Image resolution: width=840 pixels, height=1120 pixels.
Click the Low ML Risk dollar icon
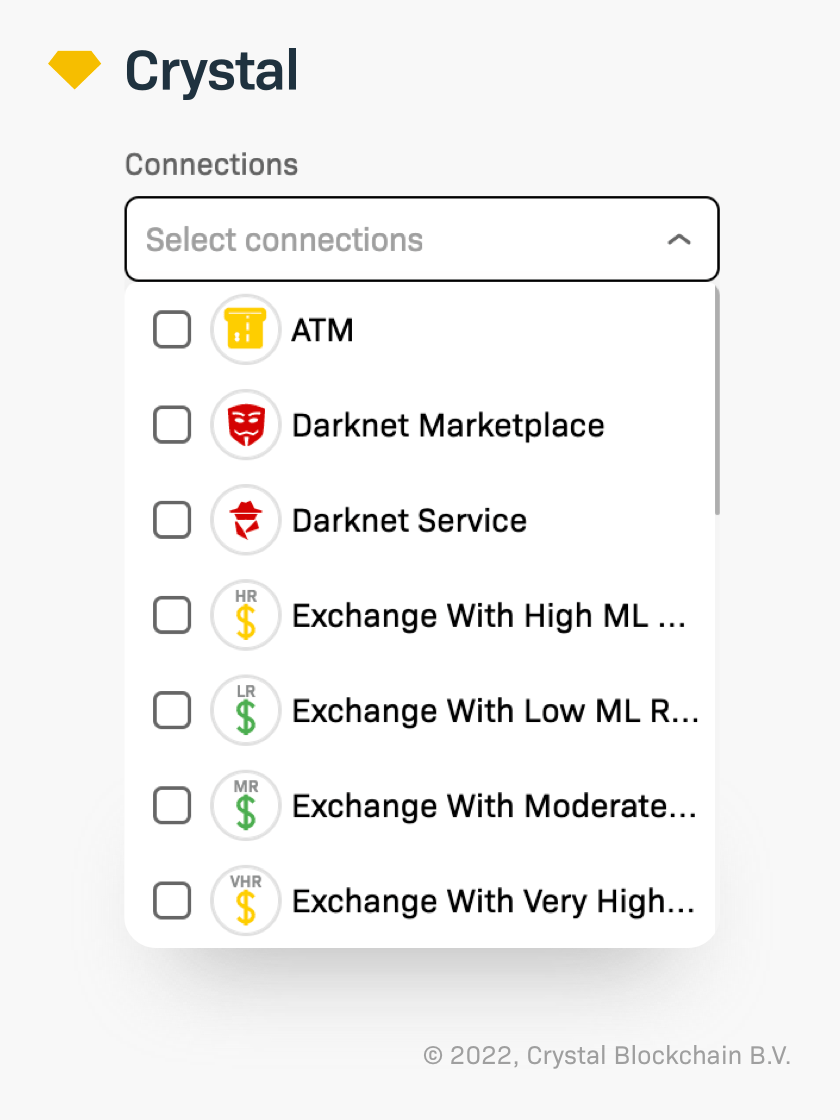[x=245, y=710]
